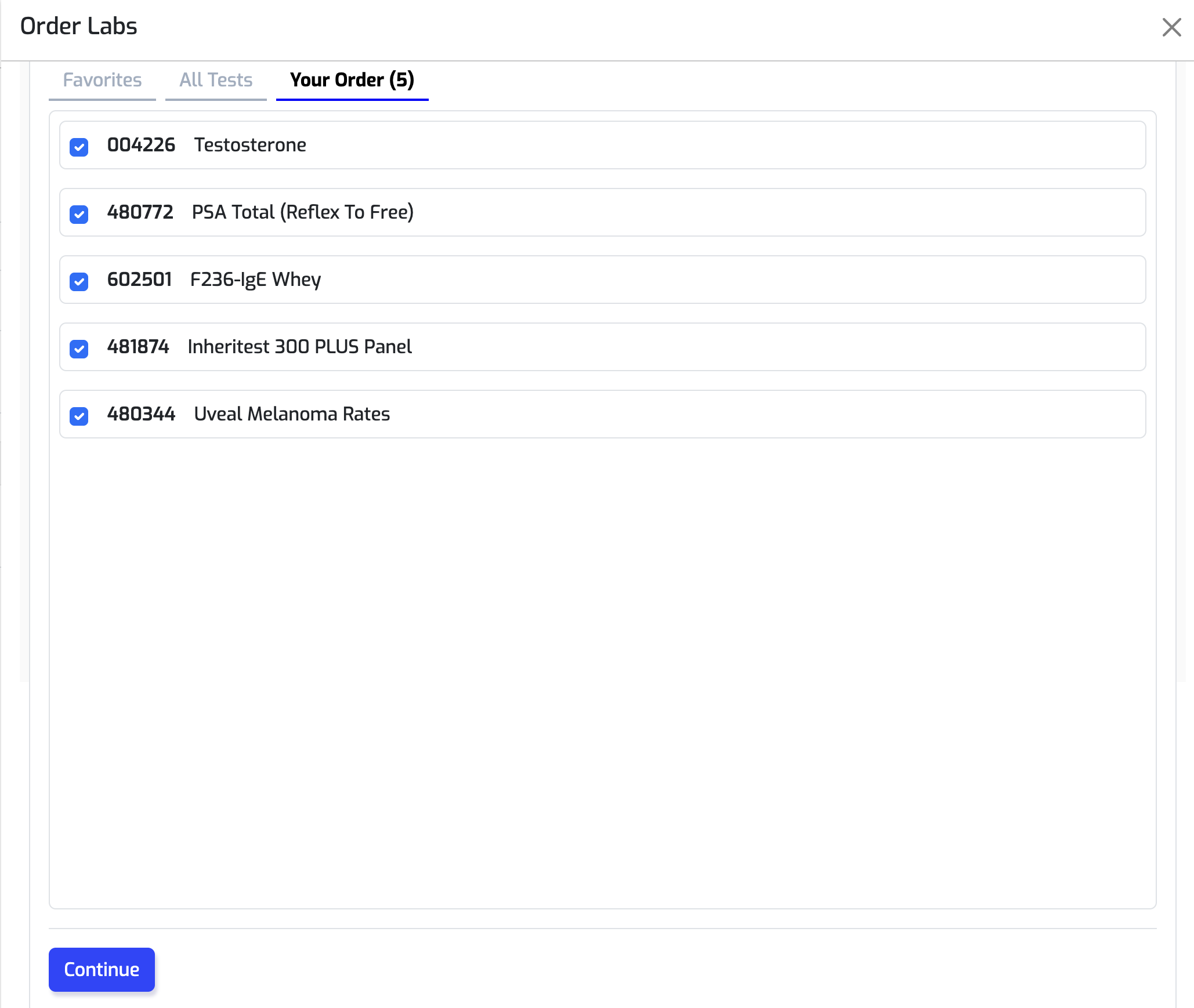Click test code 004226
Image resolution: width=1194 pixels, height=1008 pixels.
coord(141,145)
